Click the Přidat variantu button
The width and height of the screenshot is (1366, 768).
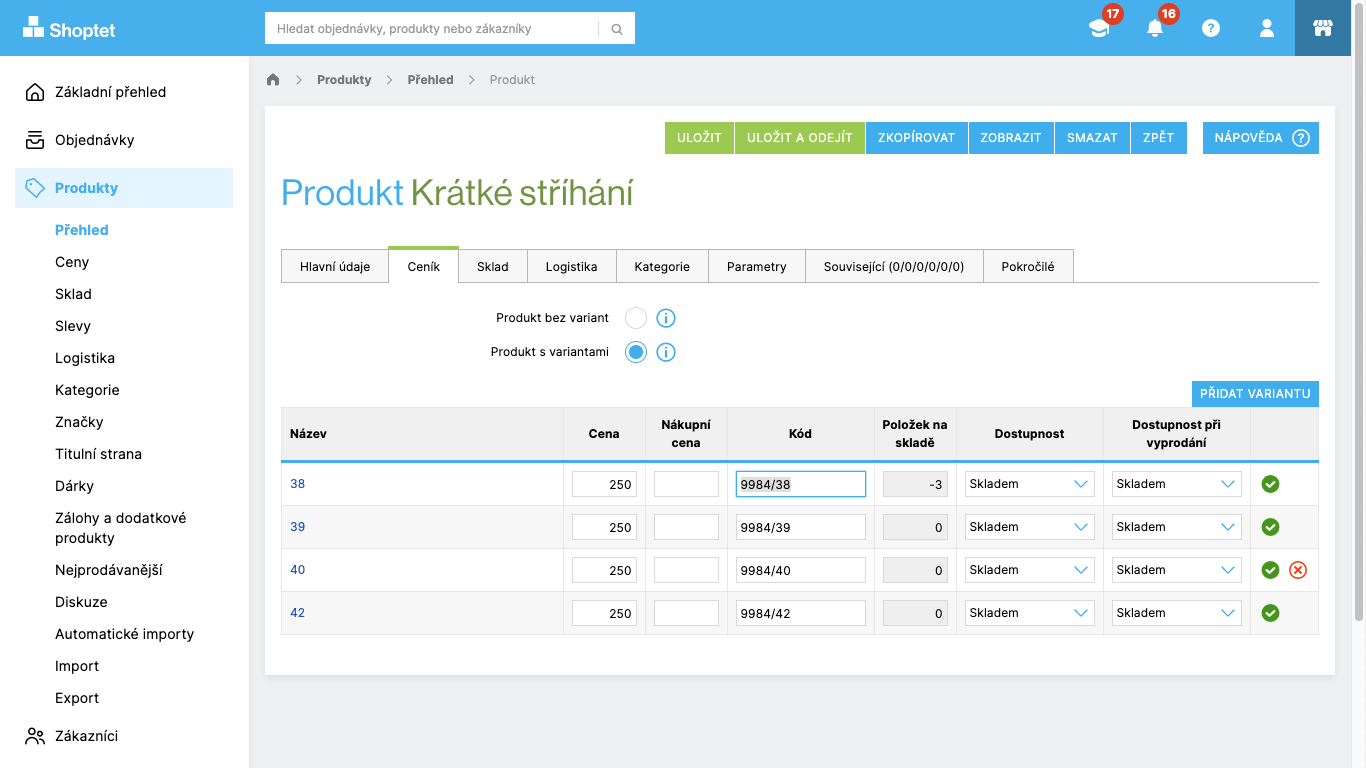(1255, 394)
